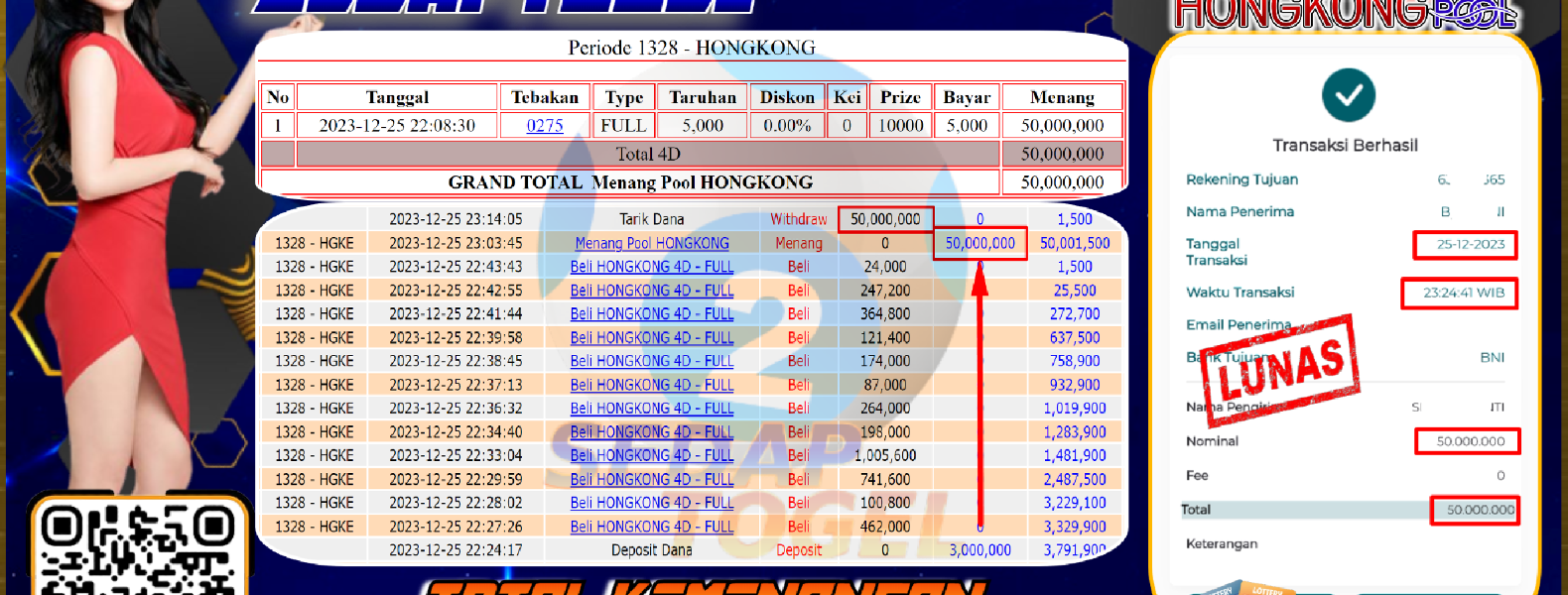Click the BNI bank value

pos(1493,358)
